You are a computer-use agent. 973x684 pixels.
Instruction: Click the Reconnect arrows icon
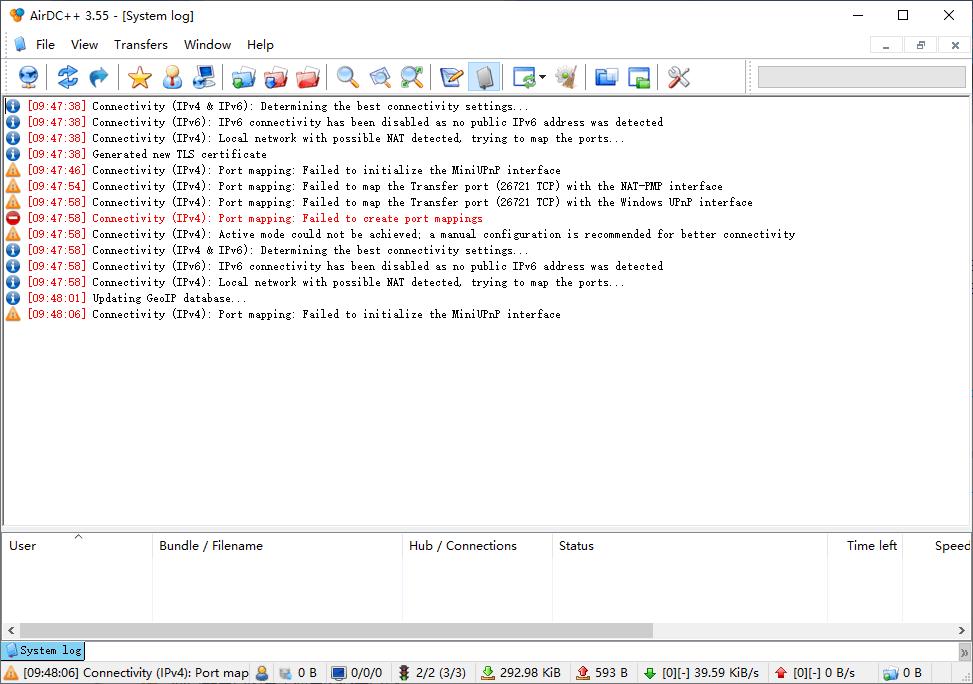point(67,77)
